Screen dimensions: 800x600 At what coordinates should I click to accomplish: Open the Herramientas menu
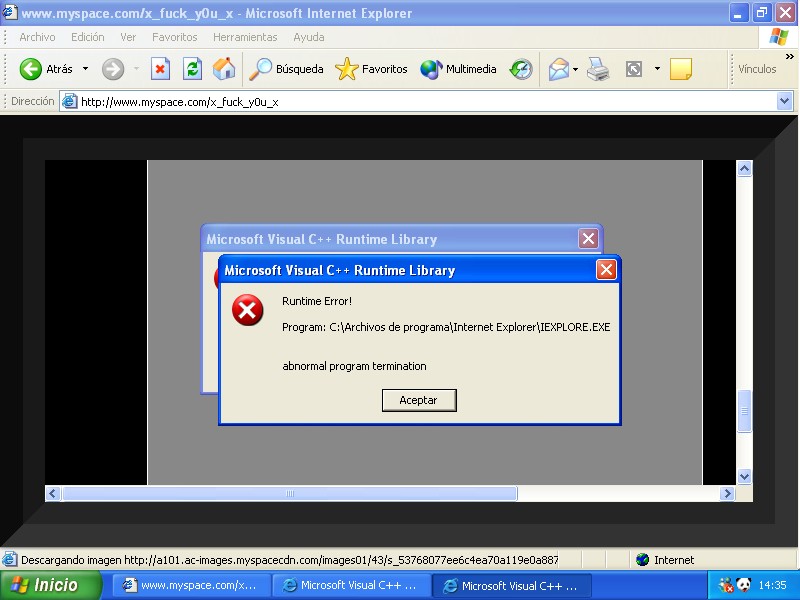(x=245, y=37)
